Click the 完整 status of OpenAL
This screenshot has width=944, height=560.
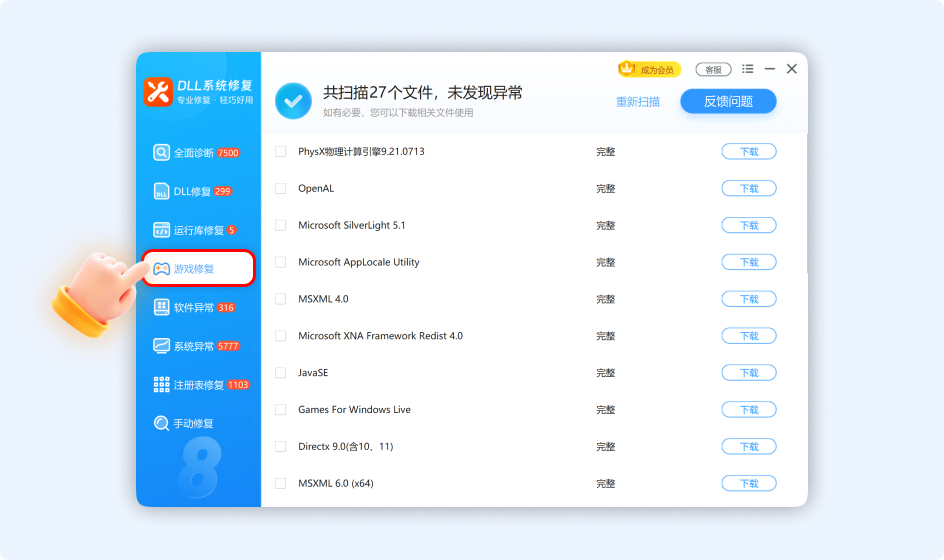click(x=606, y=188)
